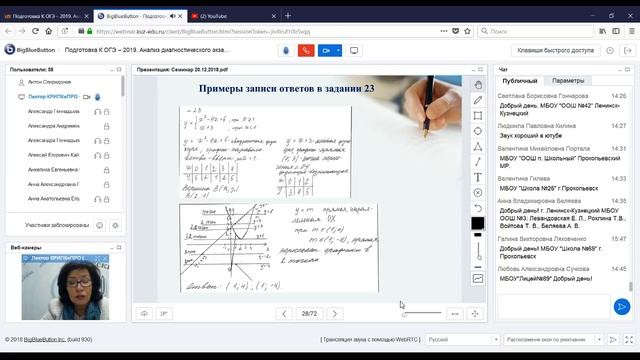Adjust the line thickness slider
Screen dimensions: 640x360
pos(478,251)
